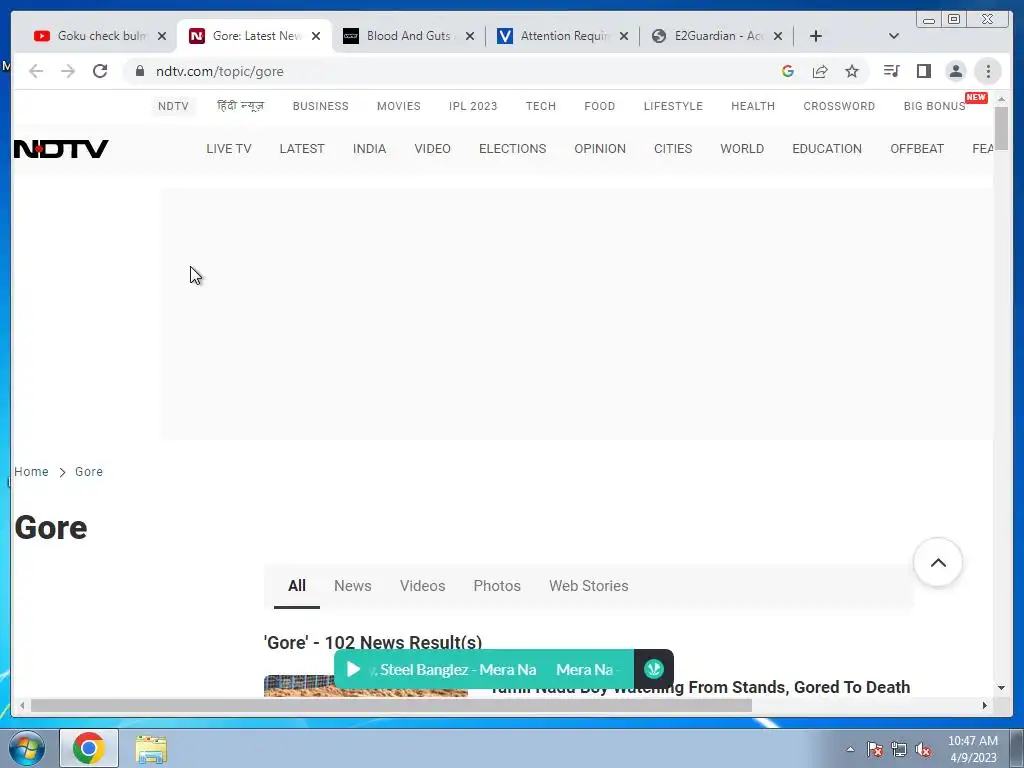The image size is (1024, 768).
Task: Click the Hindi news link in top bar
Action: [240, 106]
